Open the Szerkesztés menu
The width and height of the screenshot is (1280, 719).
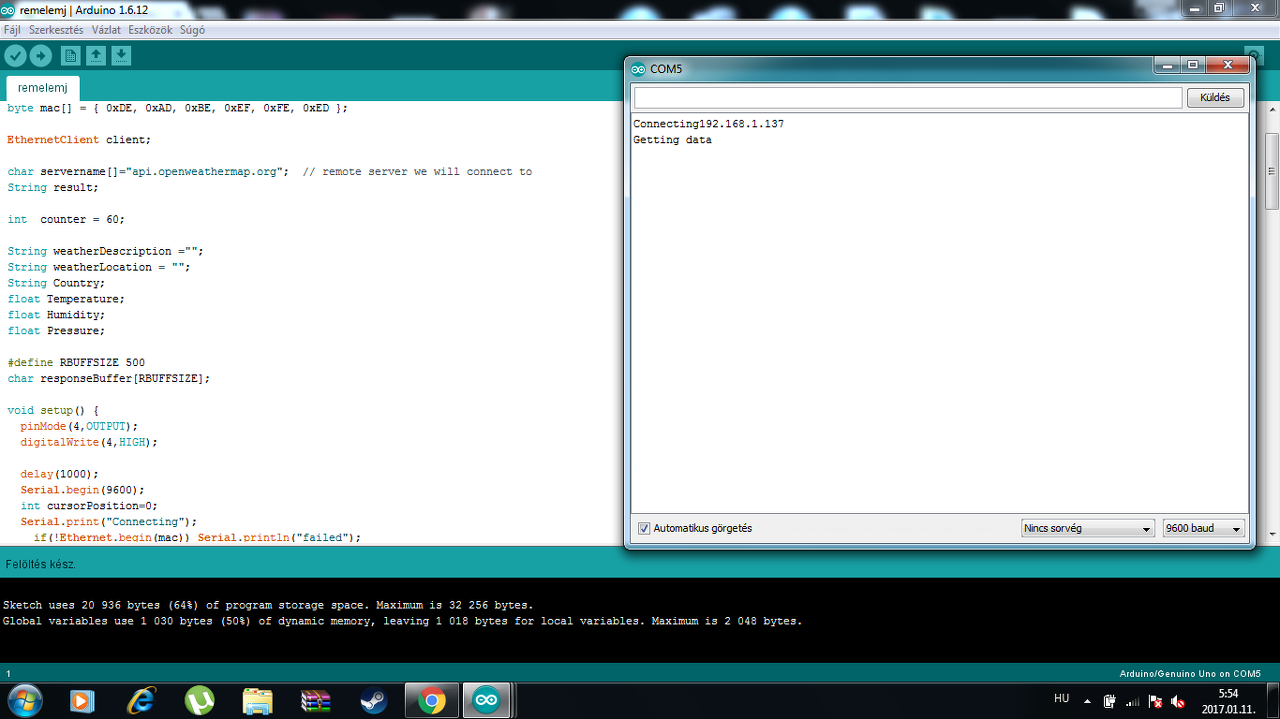[56, 30]
